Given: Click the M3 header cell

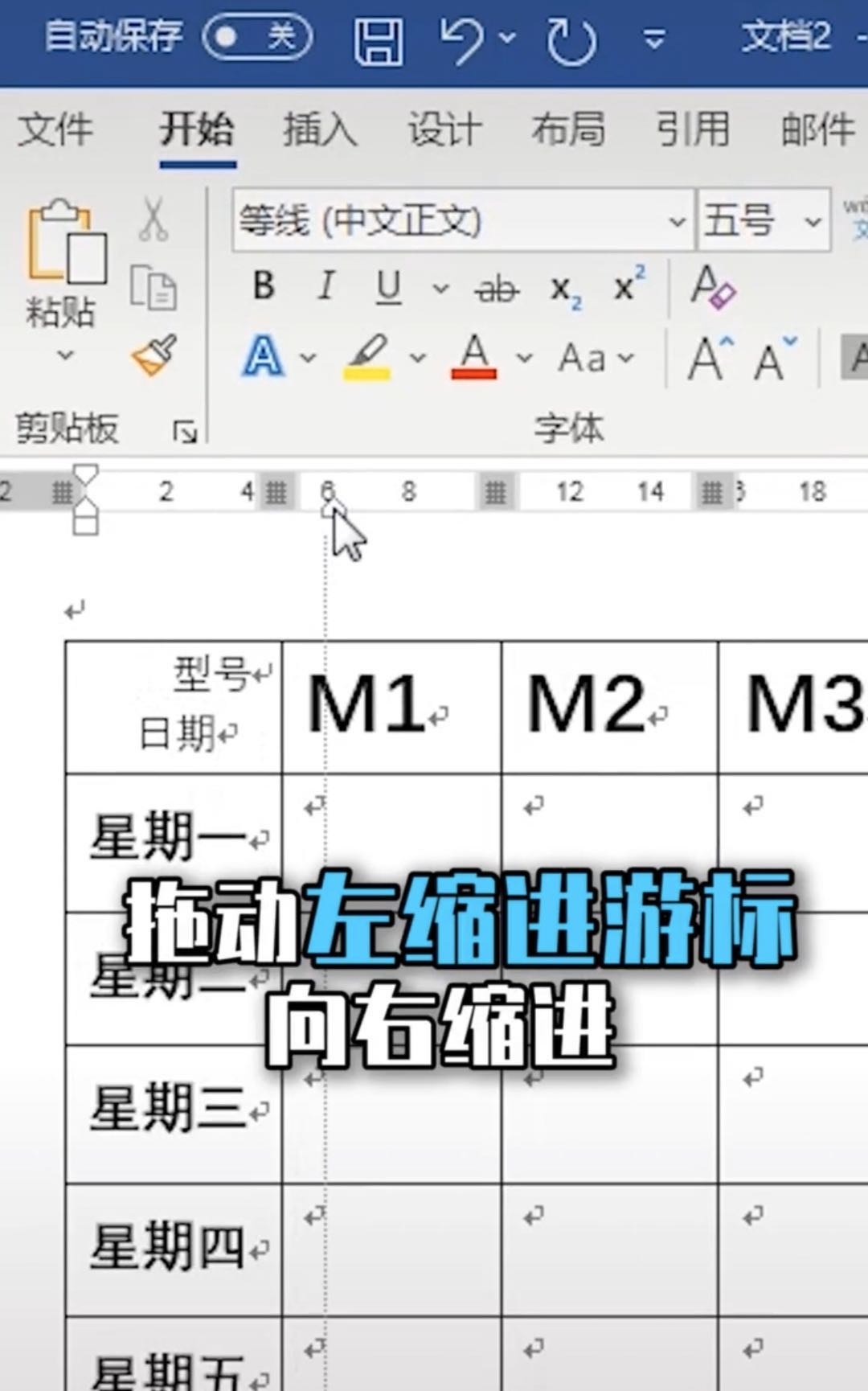Looking at the screenshot, I should [793, 707].
